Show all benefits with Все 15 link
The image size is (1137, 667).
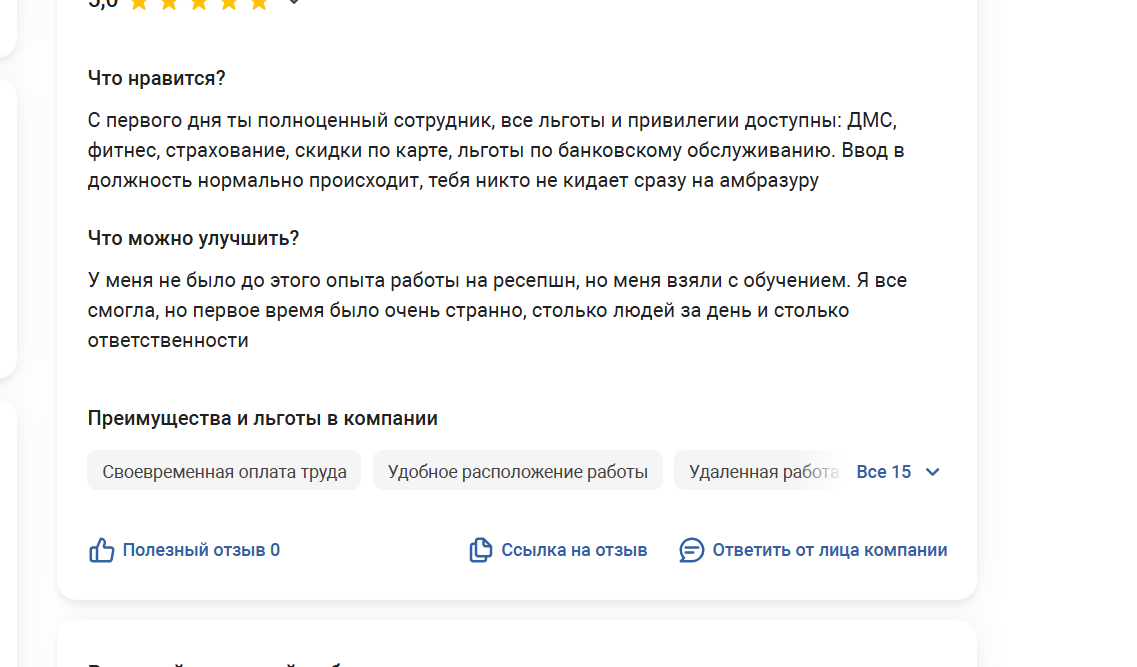(x=883, y=472)
